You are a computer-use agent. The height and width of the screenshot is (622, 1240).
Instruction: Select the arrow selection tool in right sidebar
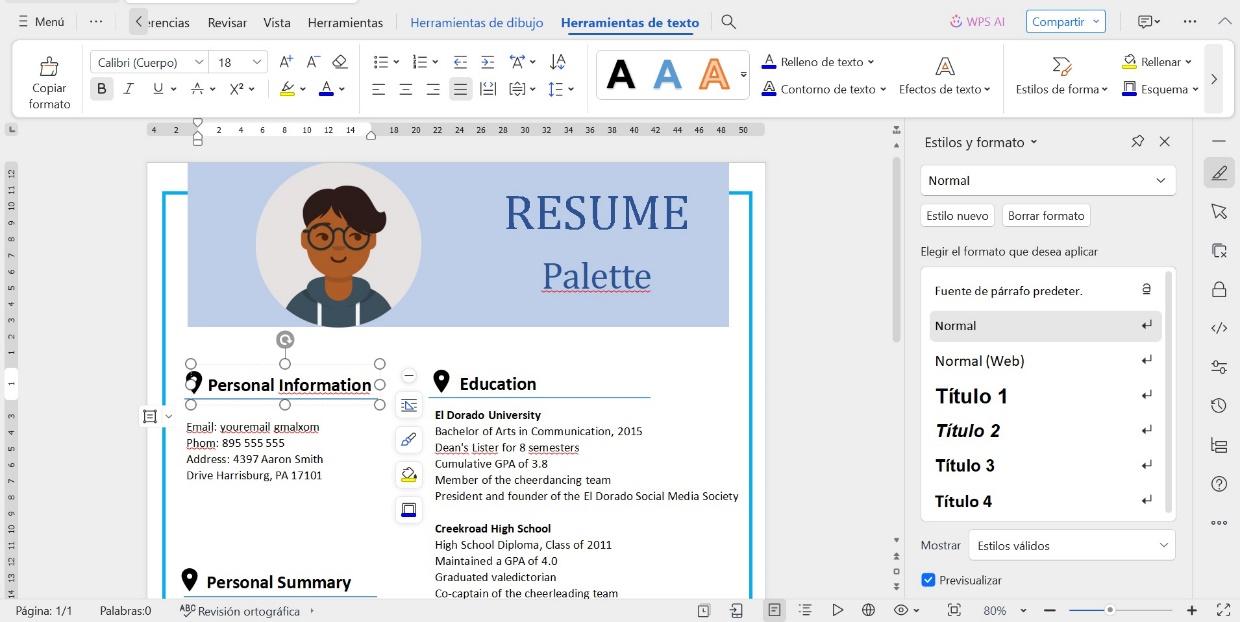1219,212
